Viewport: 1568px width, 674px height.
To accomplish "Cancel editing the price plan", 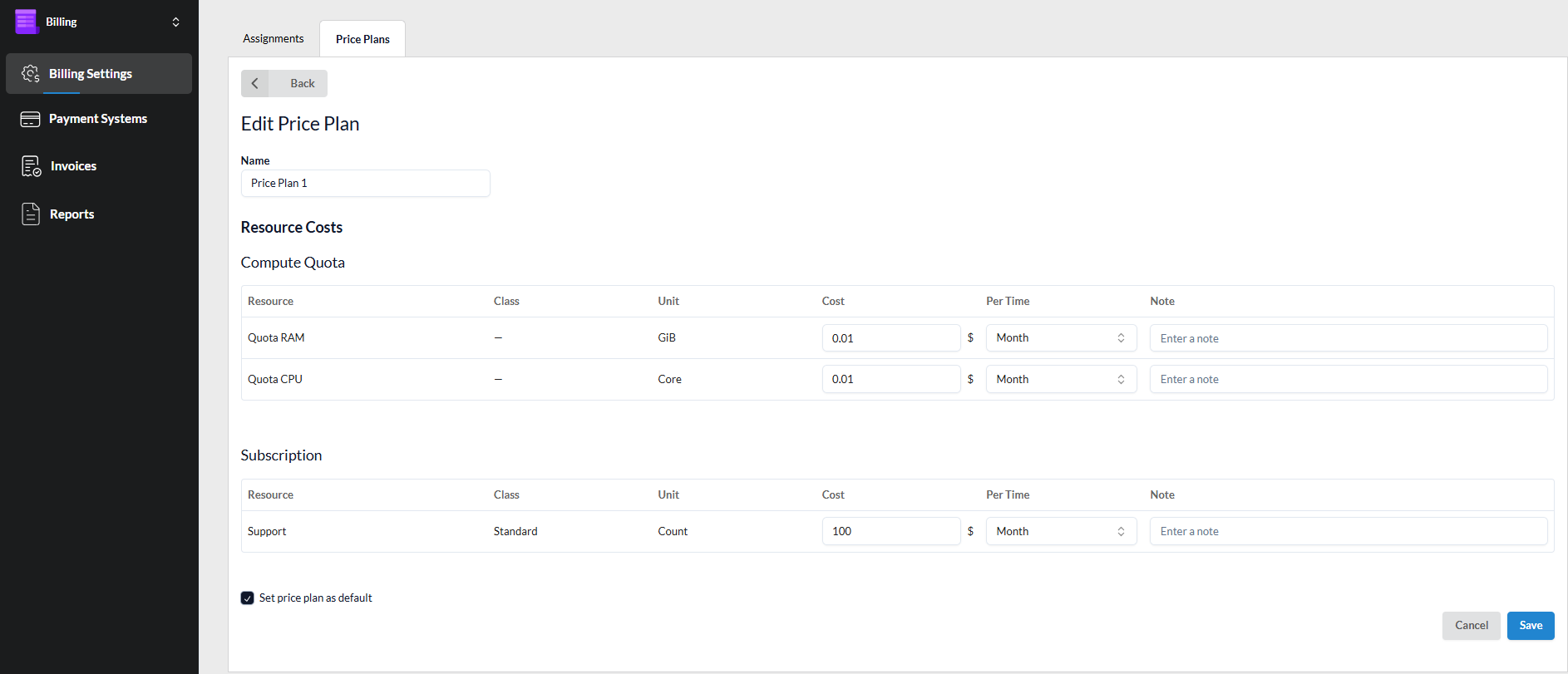I will pyautogui.click(x=1471, y=626).
